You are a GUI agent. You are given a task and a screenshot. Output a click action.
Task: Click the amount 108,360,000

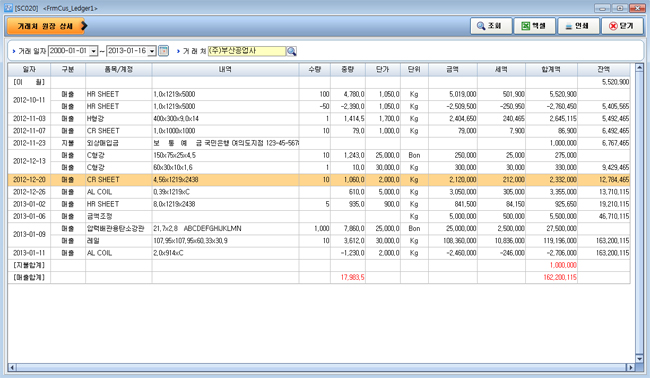(453, 241)
